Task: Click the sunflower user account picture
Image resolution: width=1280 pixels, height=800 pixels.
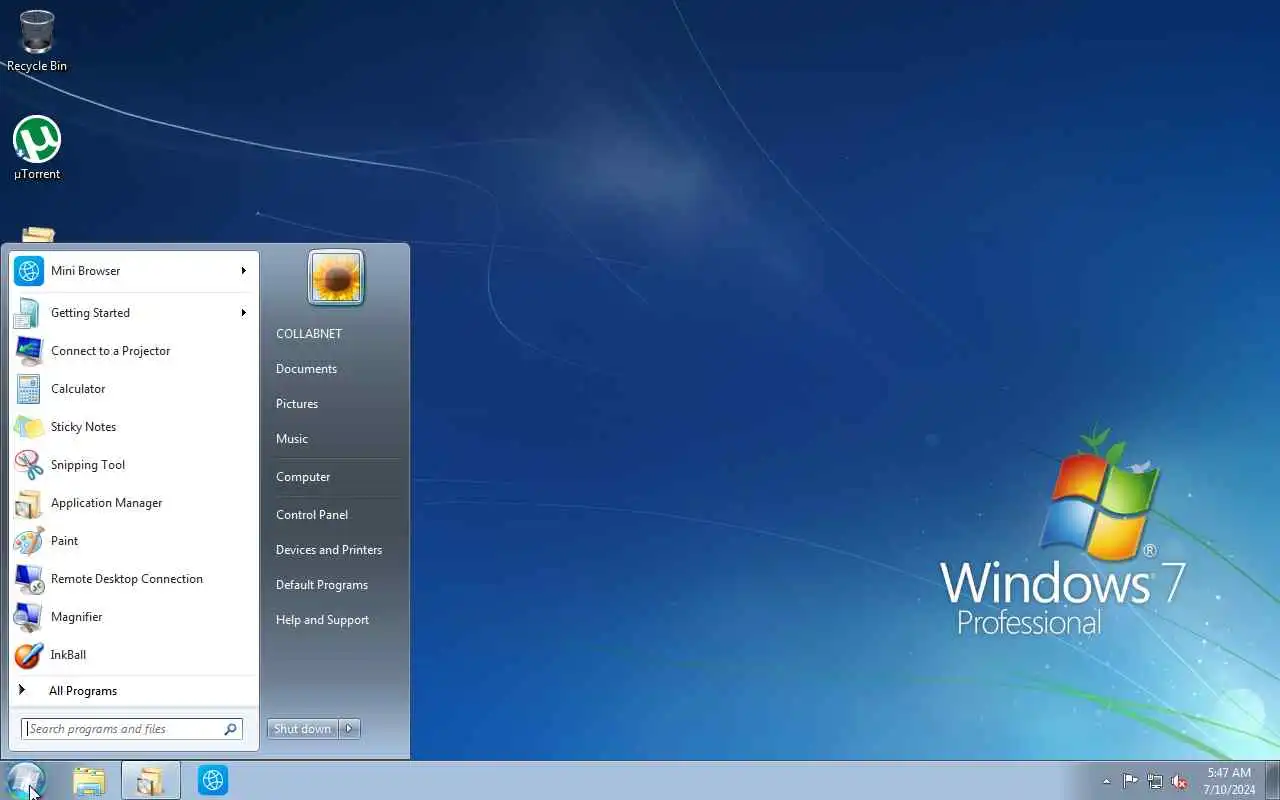Action: [336, 277]
